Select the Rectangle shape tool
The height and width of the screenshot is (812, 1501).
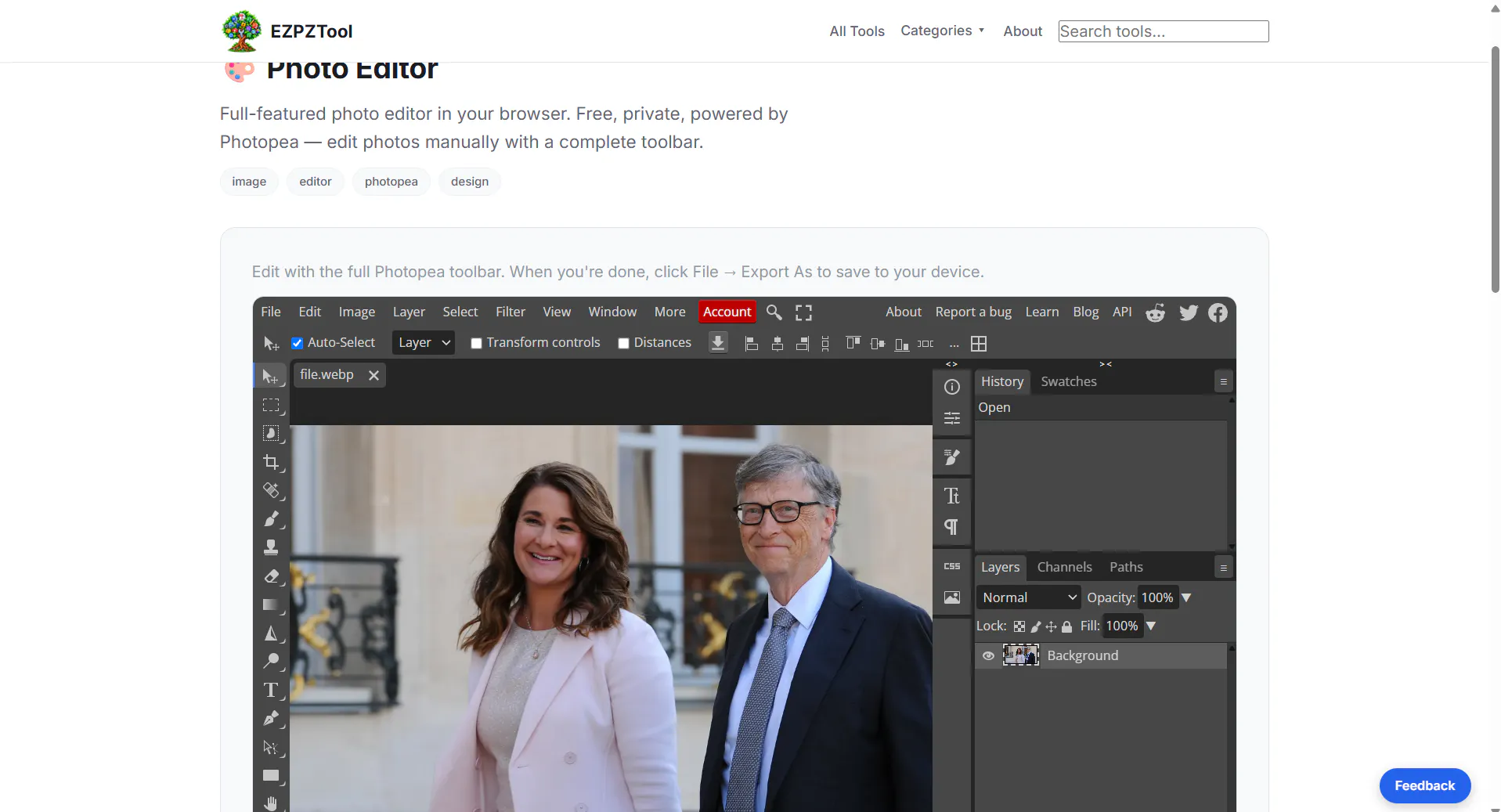pyautogui.click(x=271, y=776)
